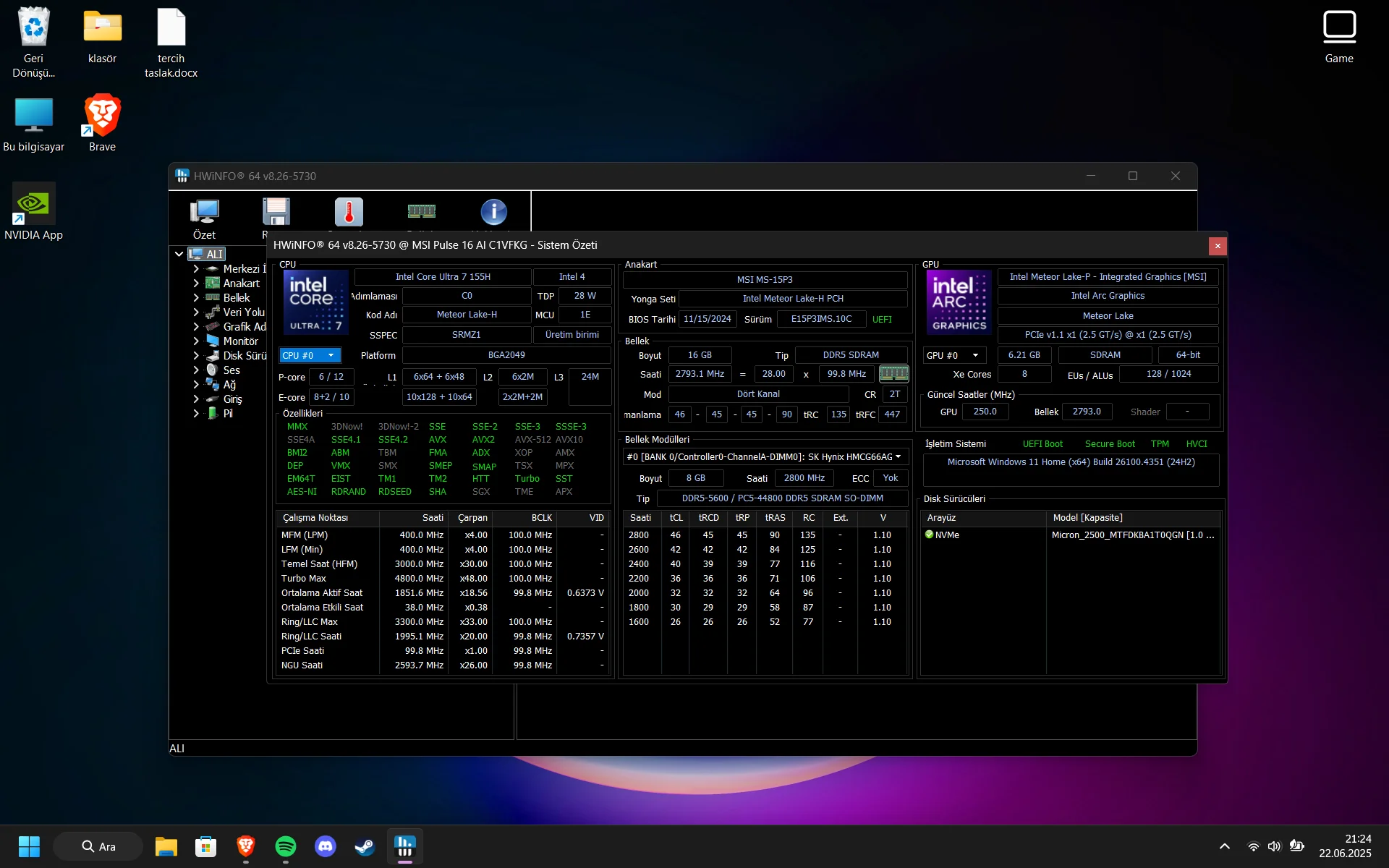This screenshot has height=868, width=1389.
Task: Select the Pil battery tree item
Action: [x=228, y=414]
